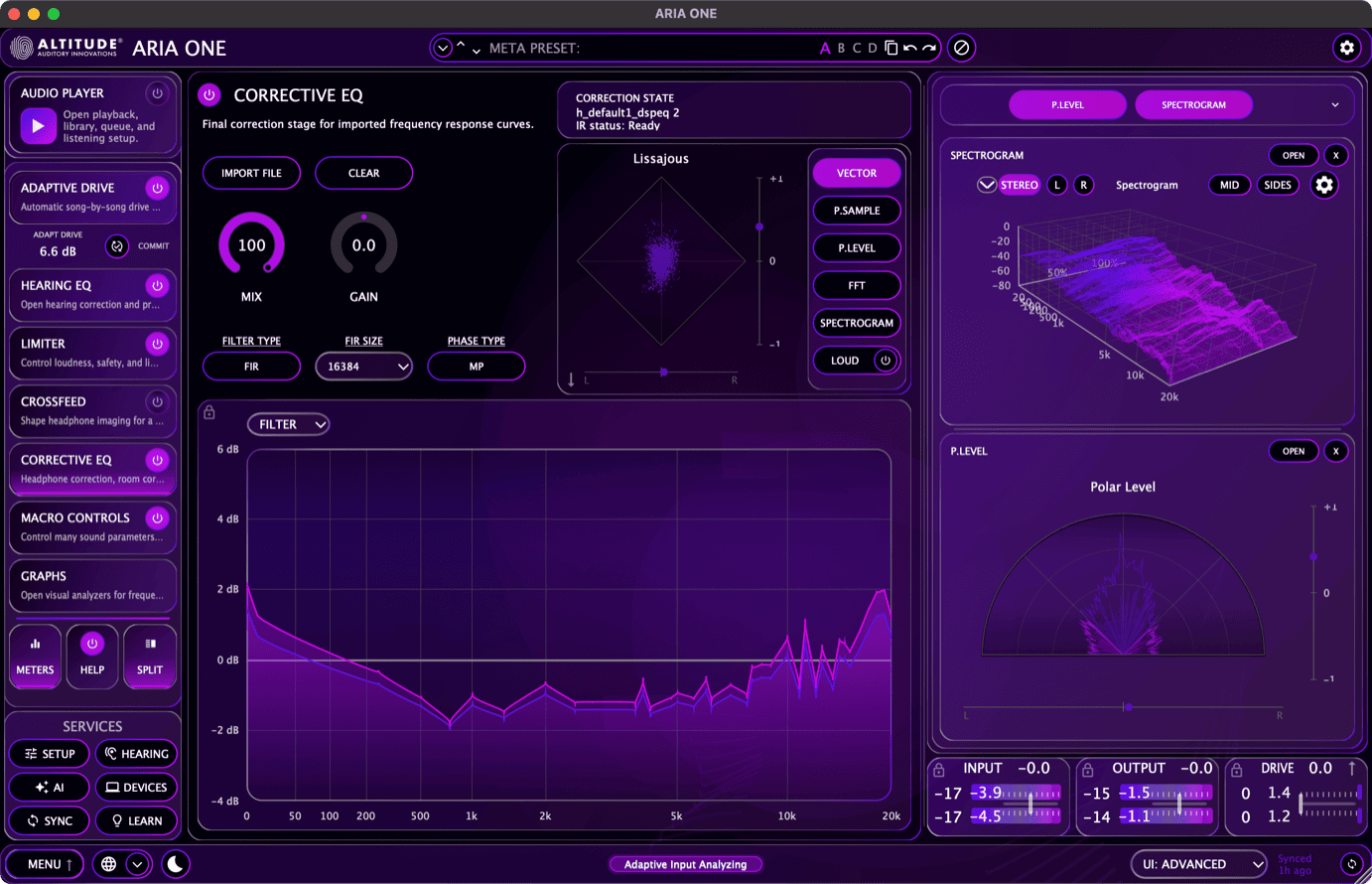Open the AI service
Viewport: 1372px width, 884px height.
50,788
